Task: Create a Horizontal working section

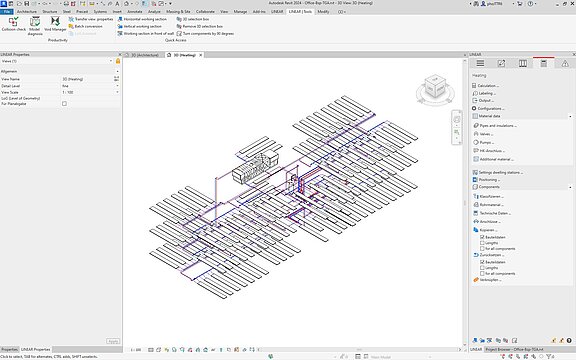Action: click(142, 19)
